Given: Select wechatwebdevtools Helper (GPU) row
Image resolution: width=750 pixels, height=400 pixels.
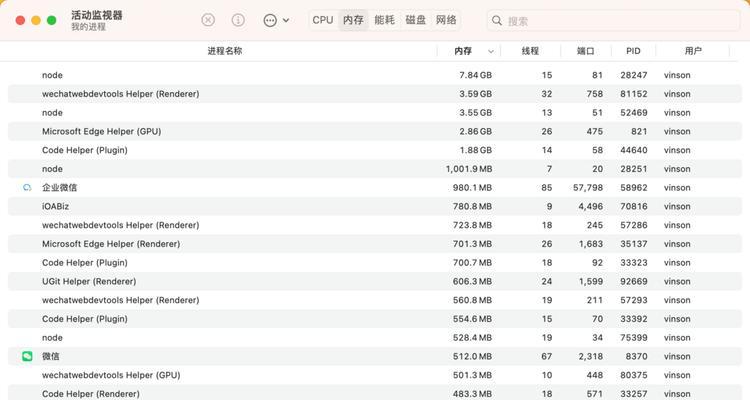Looking at the screenshot, I should 375,375.
